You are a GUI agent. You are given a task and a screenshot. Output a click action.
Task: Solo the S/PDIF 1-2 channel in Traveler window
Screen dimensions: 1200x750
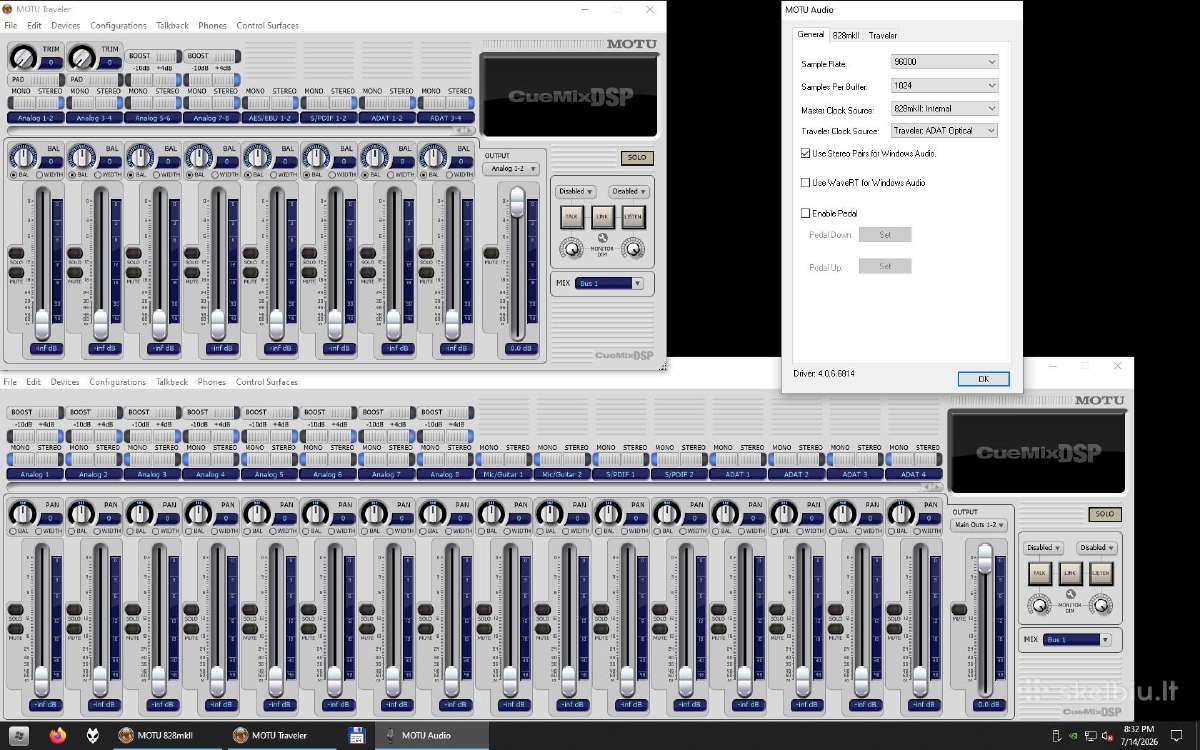coord(308,253)
